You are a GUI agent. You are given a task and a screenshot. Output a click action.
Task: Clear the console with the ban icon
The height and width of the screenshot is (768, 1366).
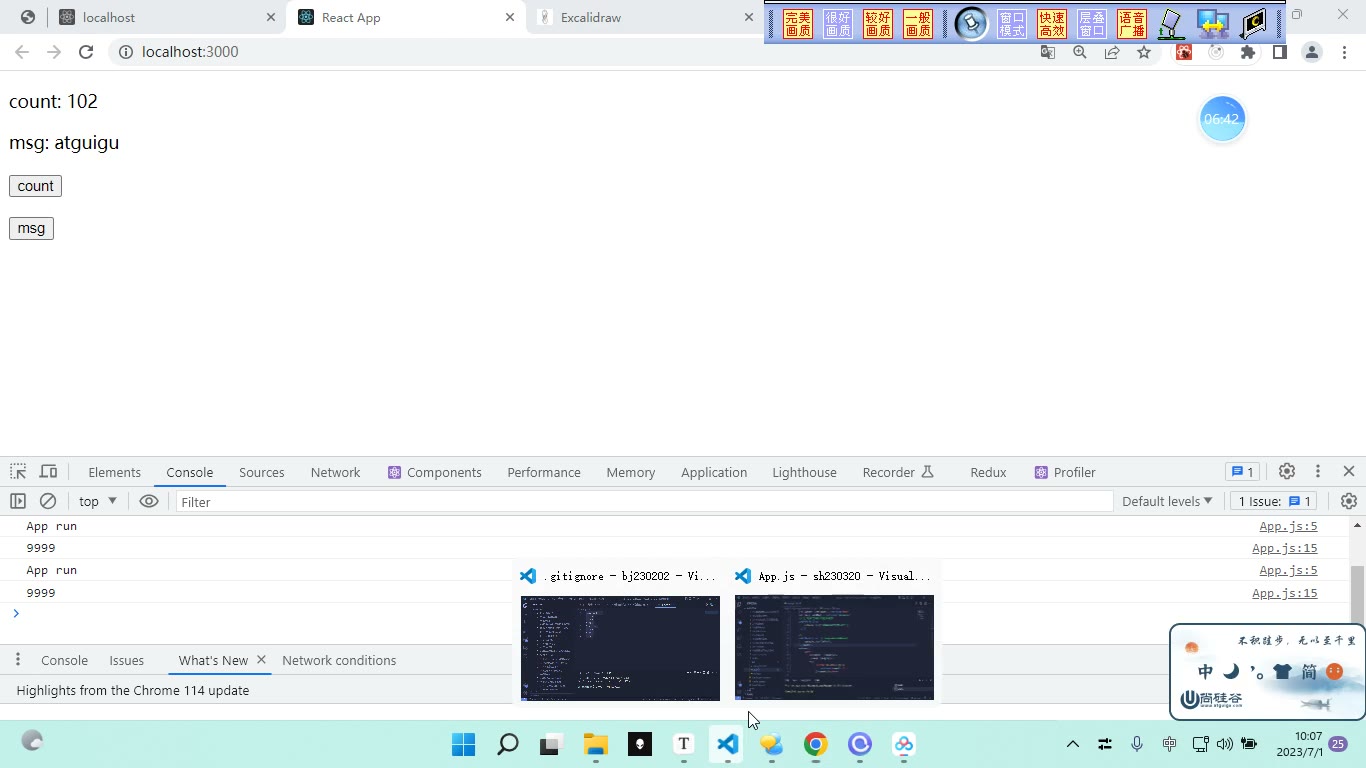tap(48, 501)
